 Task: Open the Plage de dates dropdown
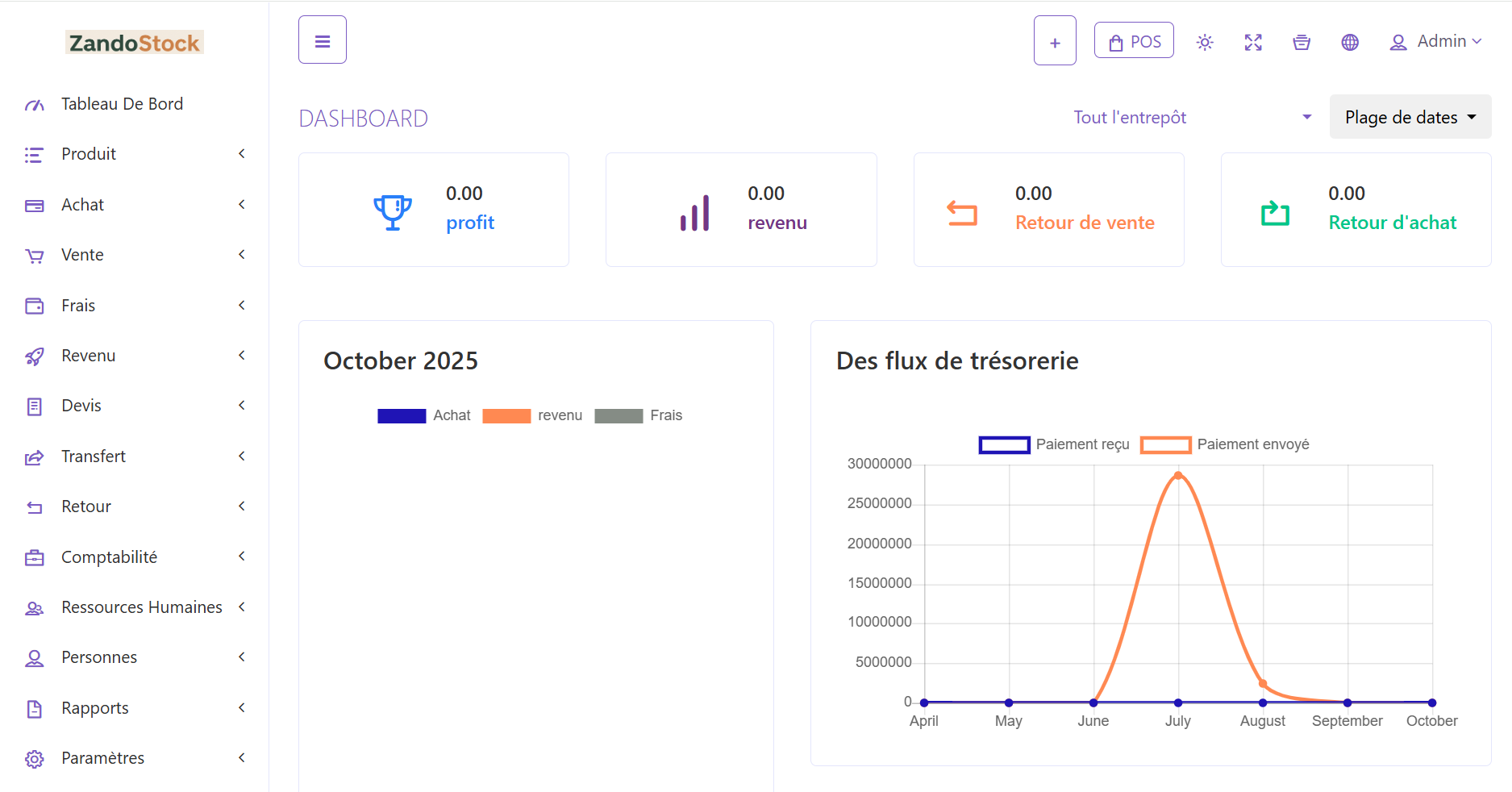point(1410,117)
